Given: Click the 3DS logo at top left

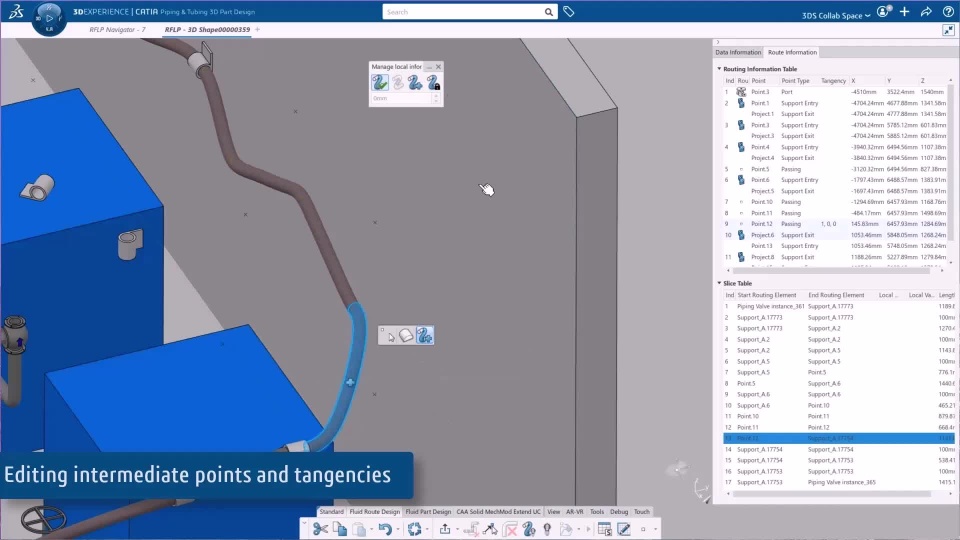Looking at the screenshot, I should click(x=16, y=11).
